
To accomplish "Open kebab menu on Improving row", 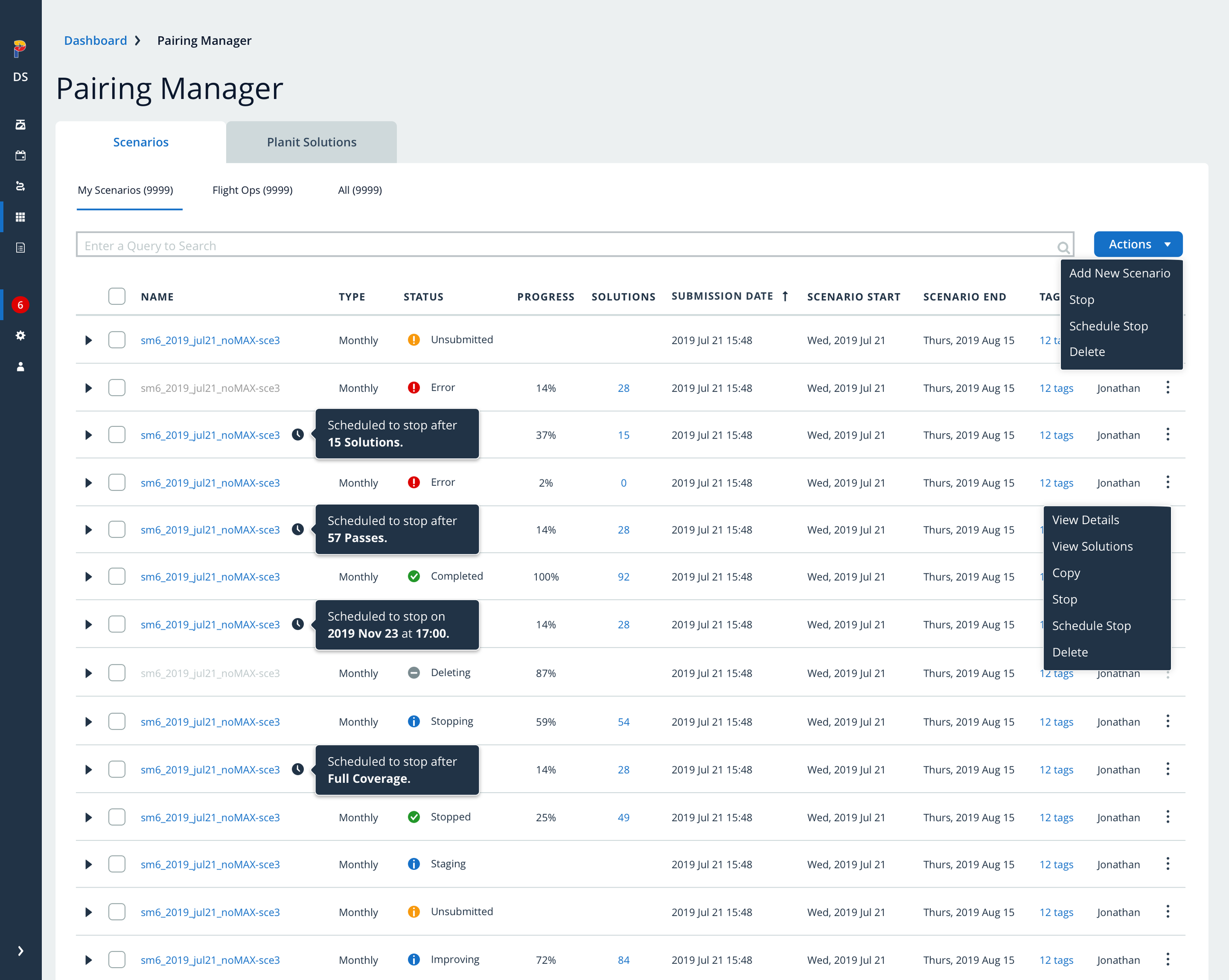I will click(1168, 959).
